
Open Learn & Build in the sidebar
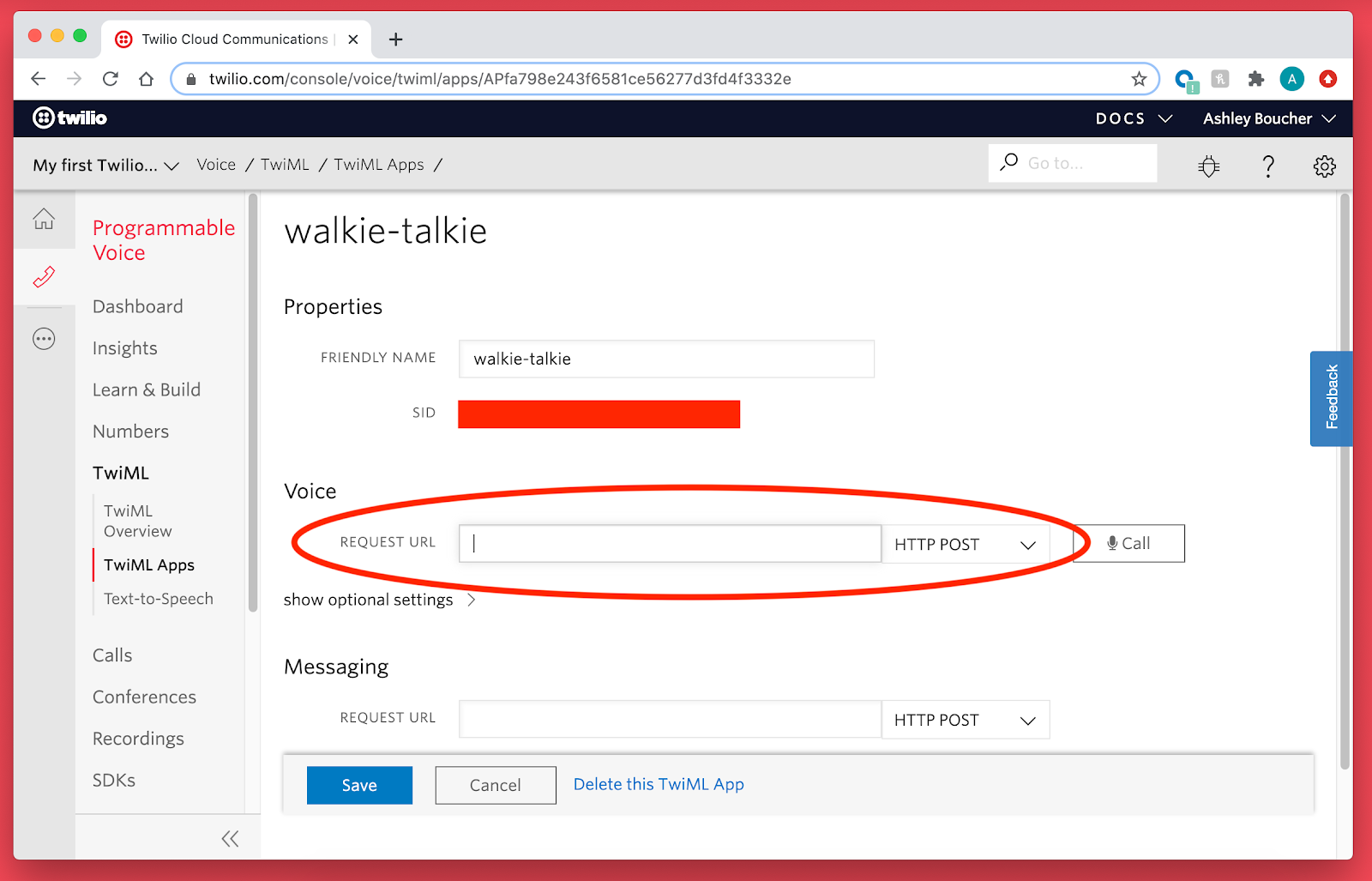click(x=147, y=389)
